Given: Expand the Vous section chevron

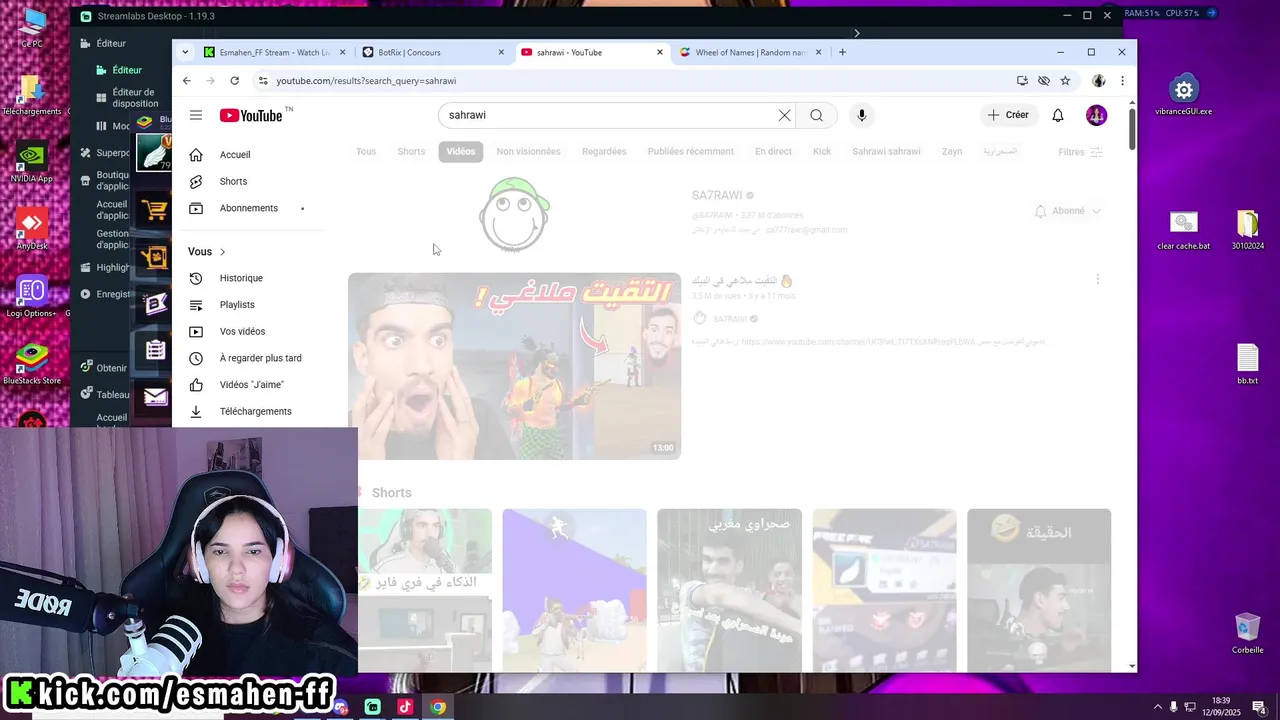Looking at the screenshot, I should click(x=222, y=252).
